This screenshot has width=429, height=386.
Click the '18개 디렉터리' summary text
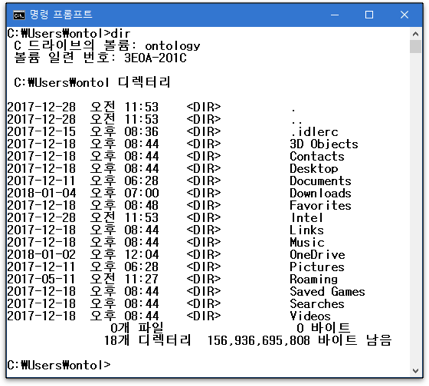click(148, 341)
